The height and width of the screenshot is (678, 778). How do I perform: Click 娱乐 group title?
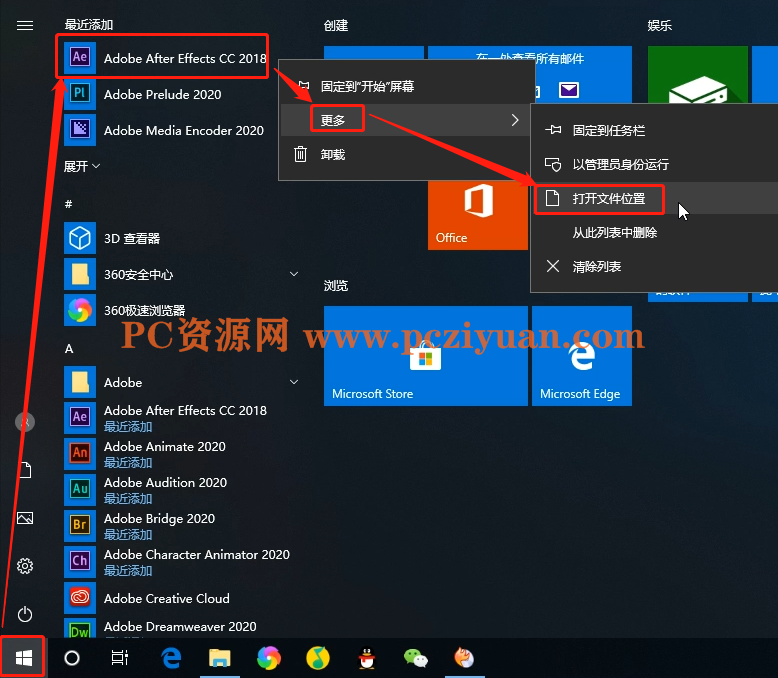[x=659, y=25]
